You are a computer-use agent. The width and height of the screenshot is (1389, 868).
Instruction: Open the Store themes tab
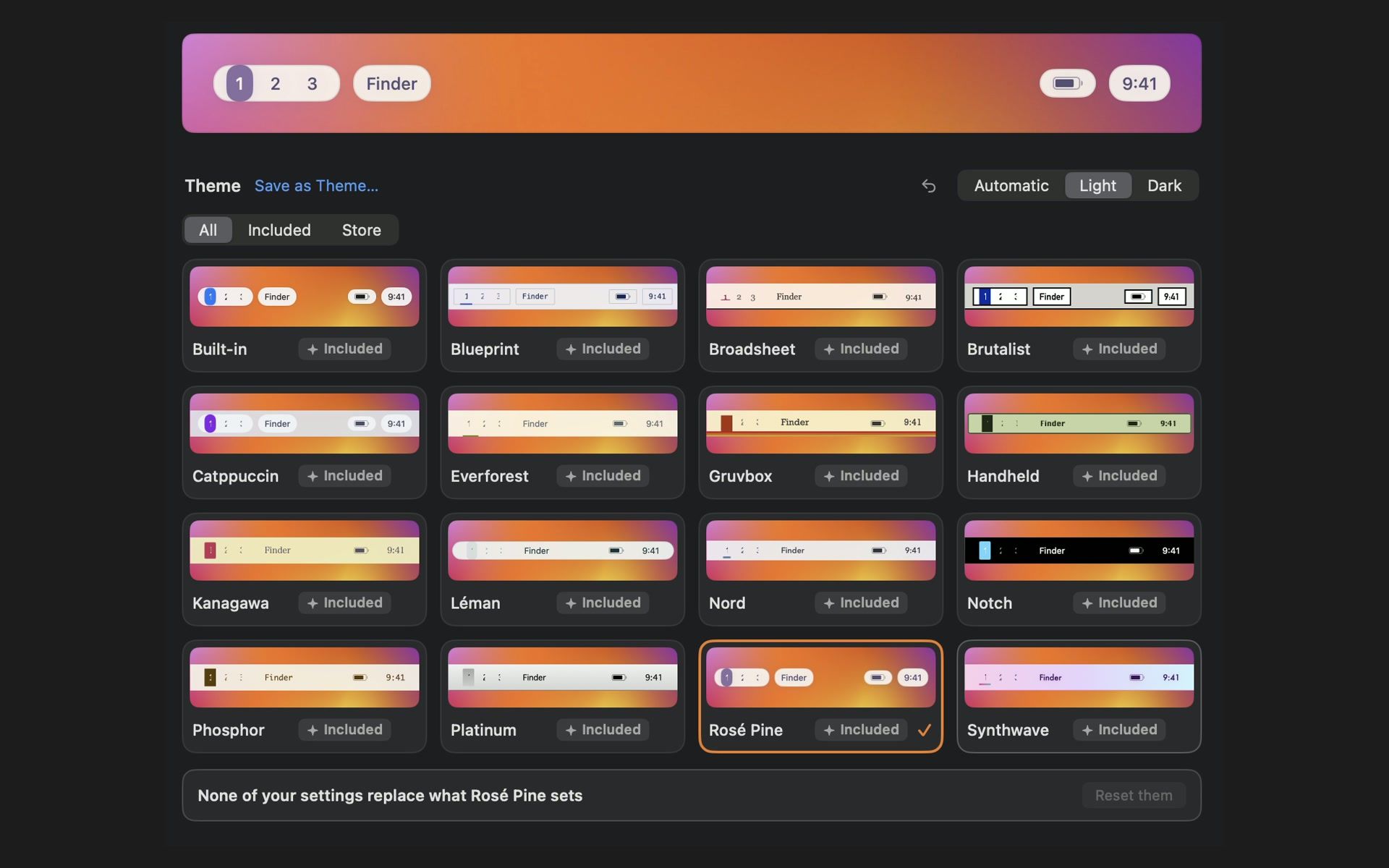[361, 230]
